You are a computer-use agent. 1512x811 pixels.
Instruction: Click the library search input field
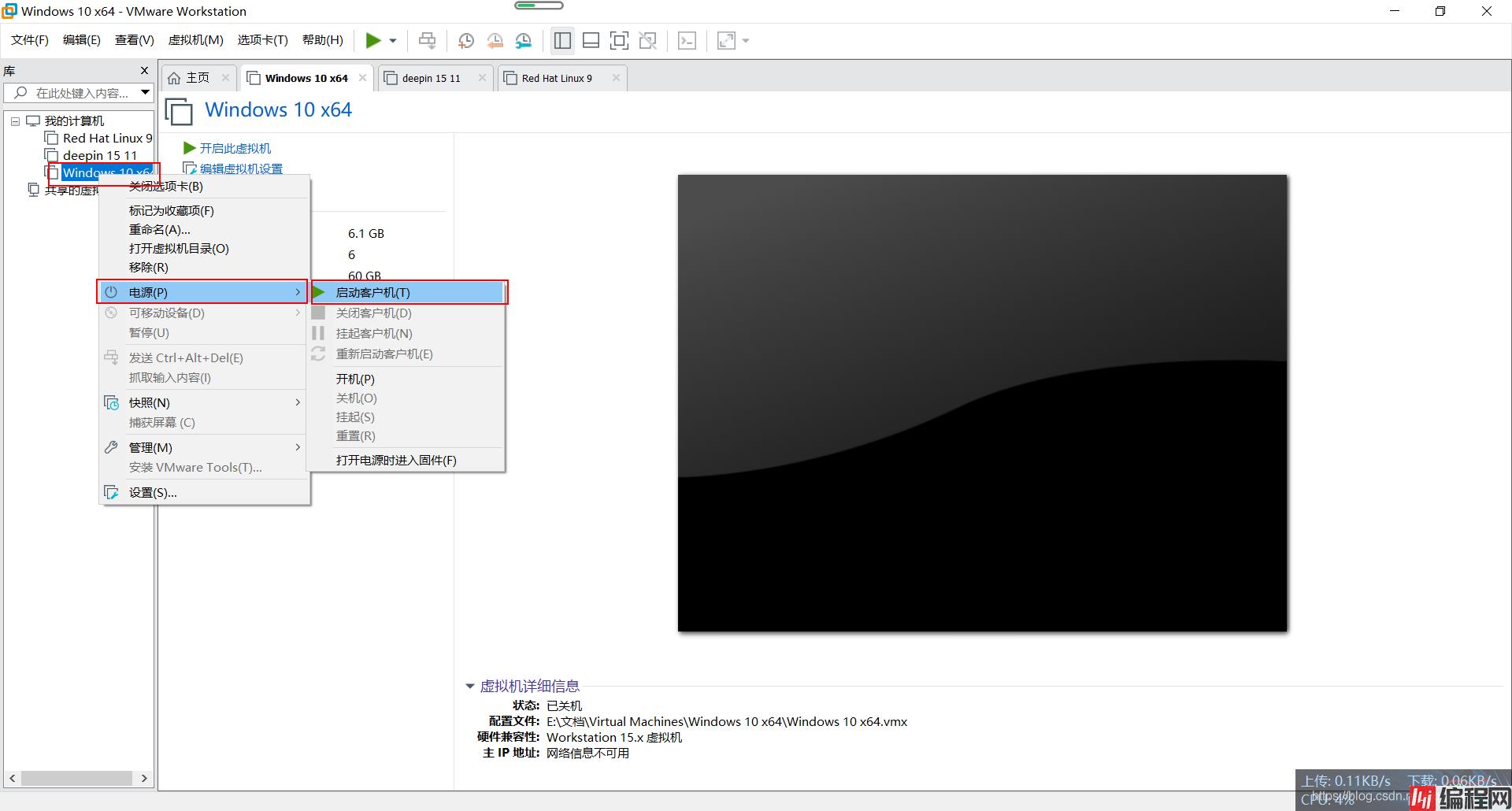click(79, 93)
